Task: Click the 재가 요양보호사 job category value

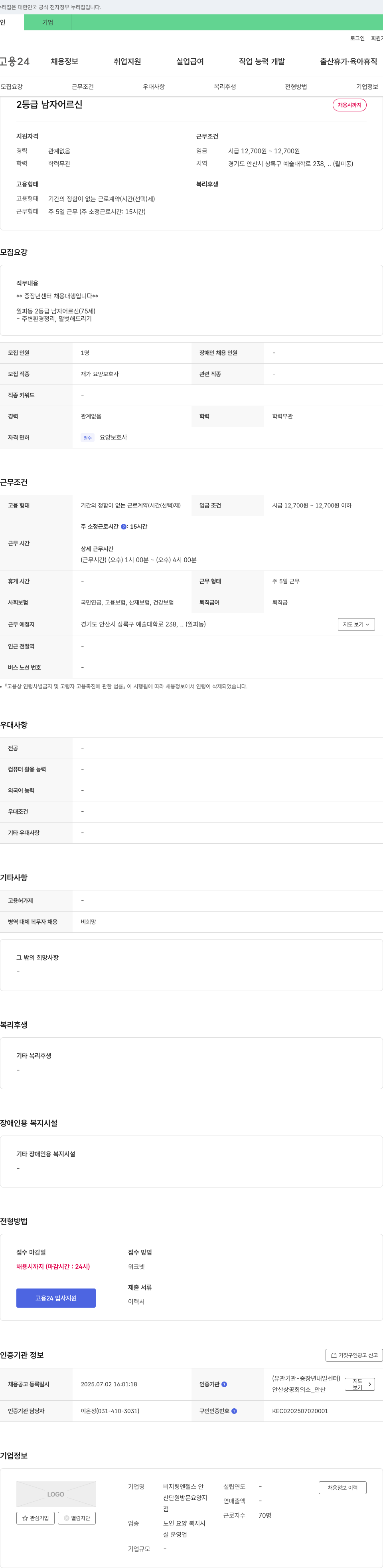Action: tap(100, 375)
